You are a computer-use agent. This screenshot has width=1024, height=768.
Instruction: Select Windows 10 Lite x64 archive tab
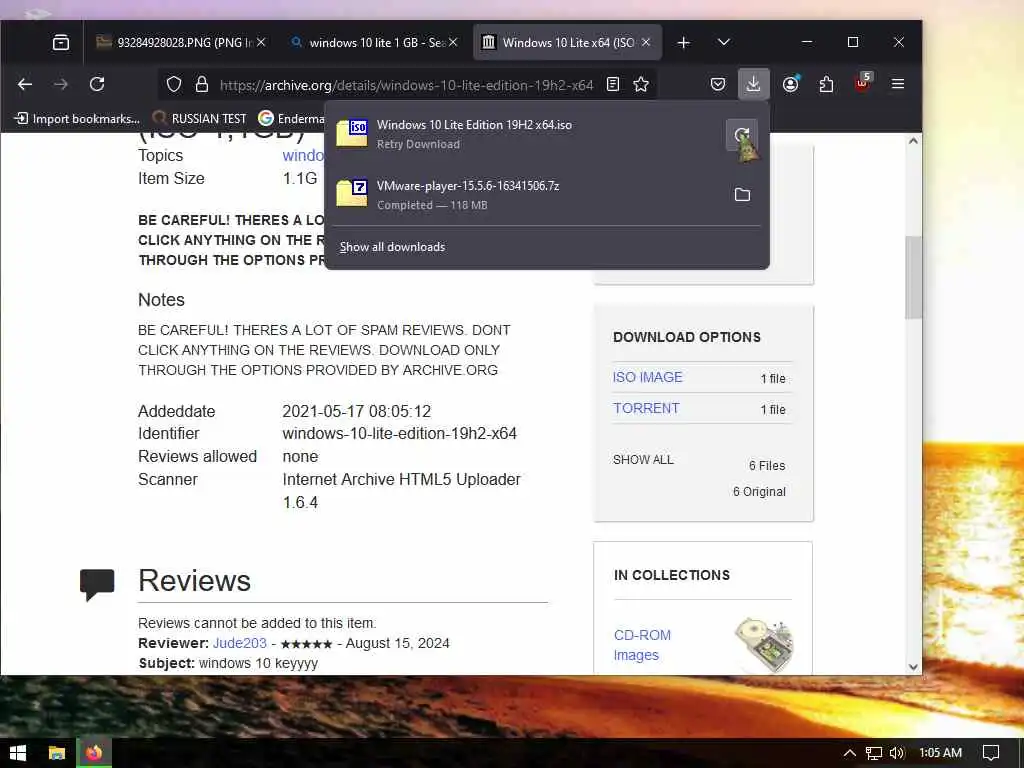[x=568, y=42]
